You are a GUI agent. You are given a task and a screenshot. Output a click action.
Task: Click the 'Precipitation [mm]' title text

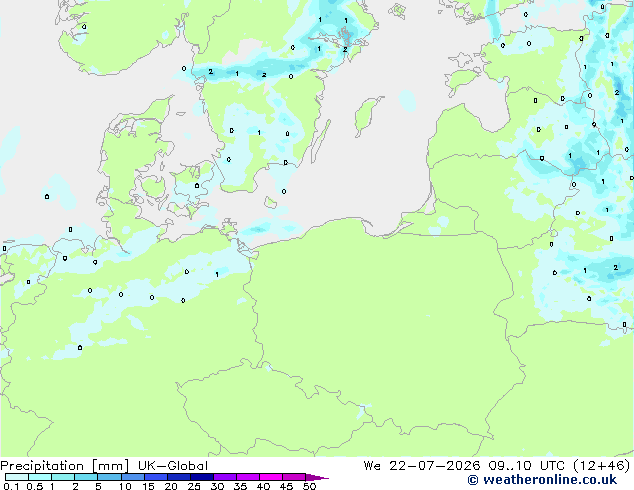64,466
